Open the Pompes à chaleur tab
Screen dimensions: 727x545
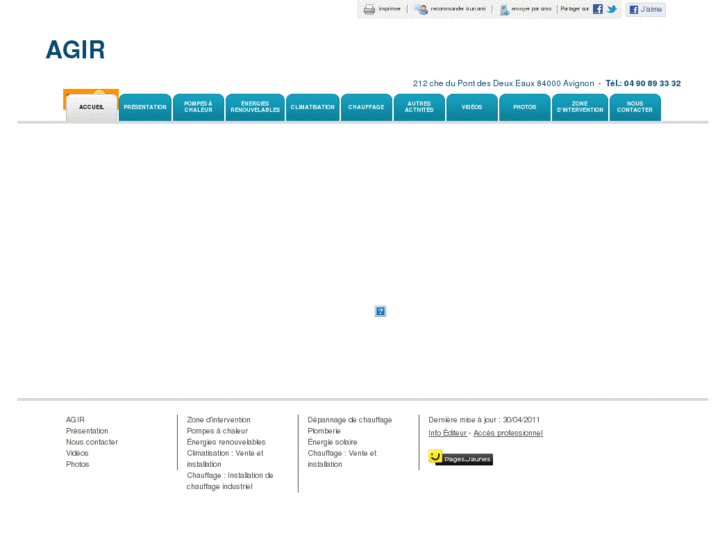[x=198, y=107]
